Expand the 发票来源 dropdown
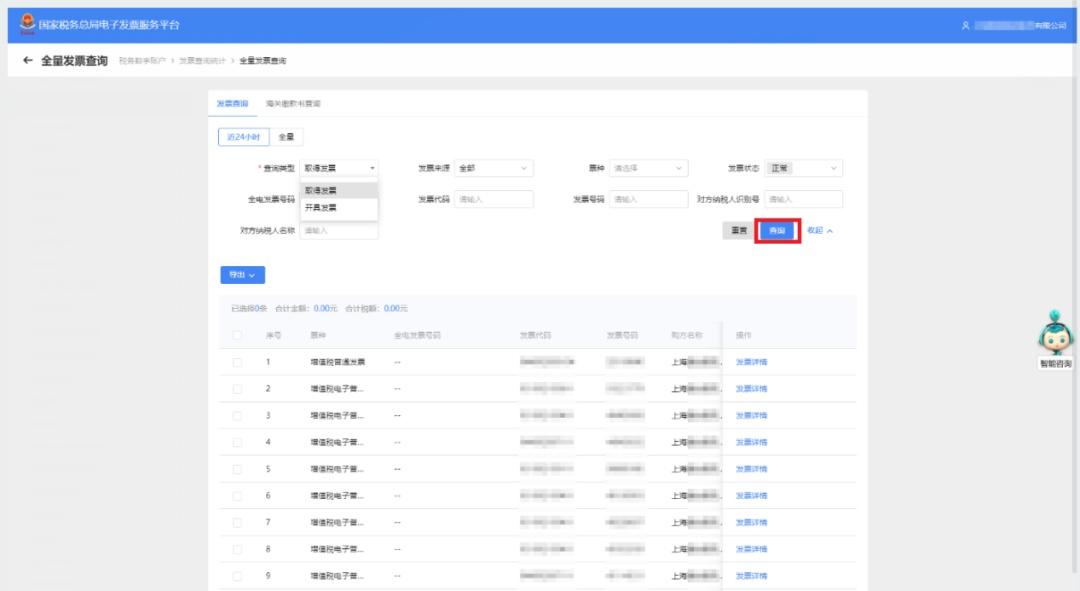Image resolution: width=1080 pixels, height=591 pixels. (x=494, y=168)
